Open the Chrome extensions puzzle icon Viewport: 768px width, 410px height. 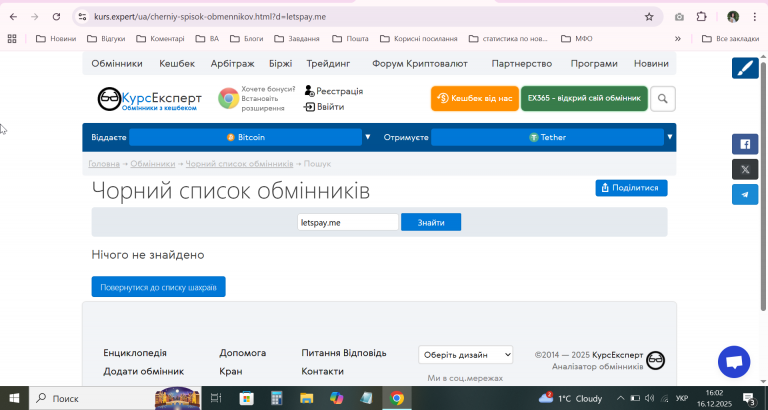click(x=701, y=17)
